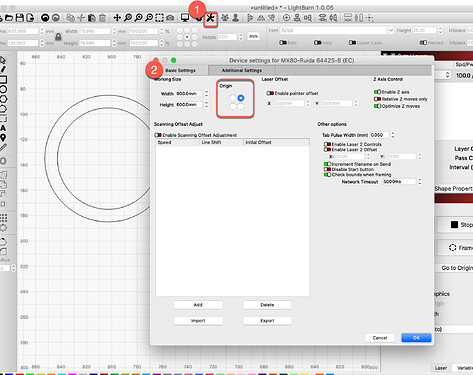Image resolution: width=473 pixels, height=375 pixels.
Task: Open the Device Settings wrench-screwdriver icon
Action: coord(210,18)
